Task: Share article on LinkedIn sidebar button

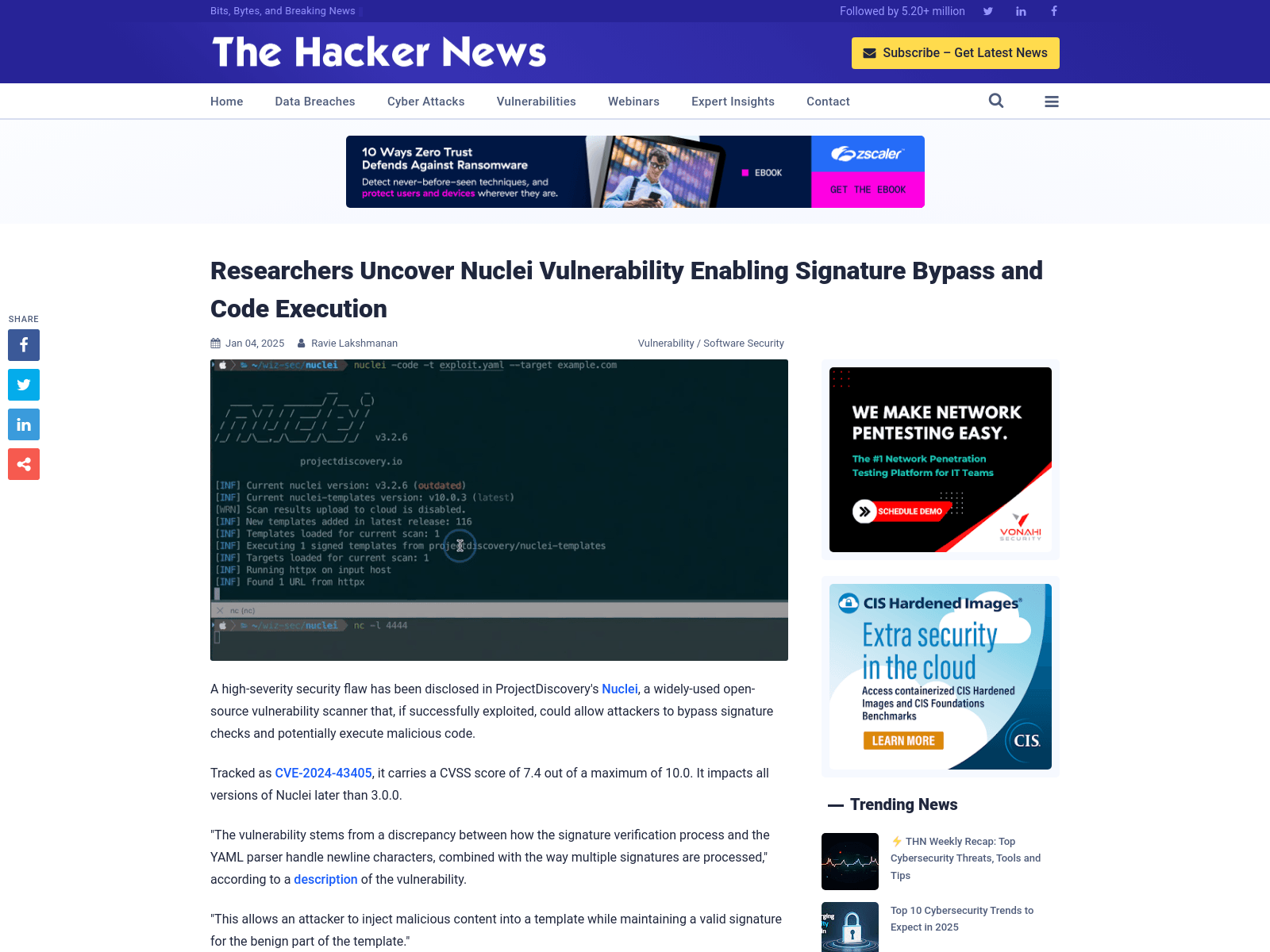Action: [x=24, y=424]
